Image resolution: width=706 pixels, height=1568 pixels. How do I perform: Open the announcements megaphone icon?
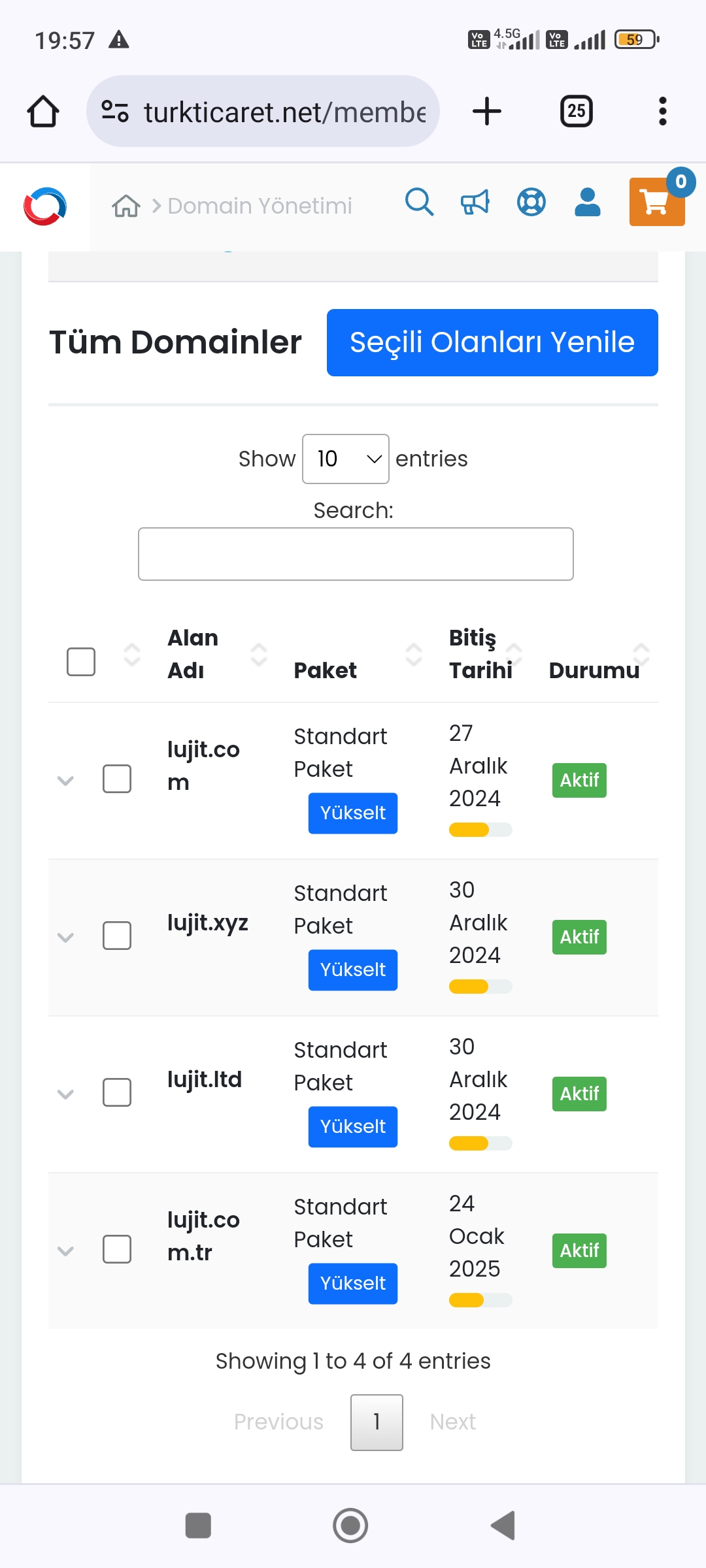pyautogui.click(x=475, y=203)
